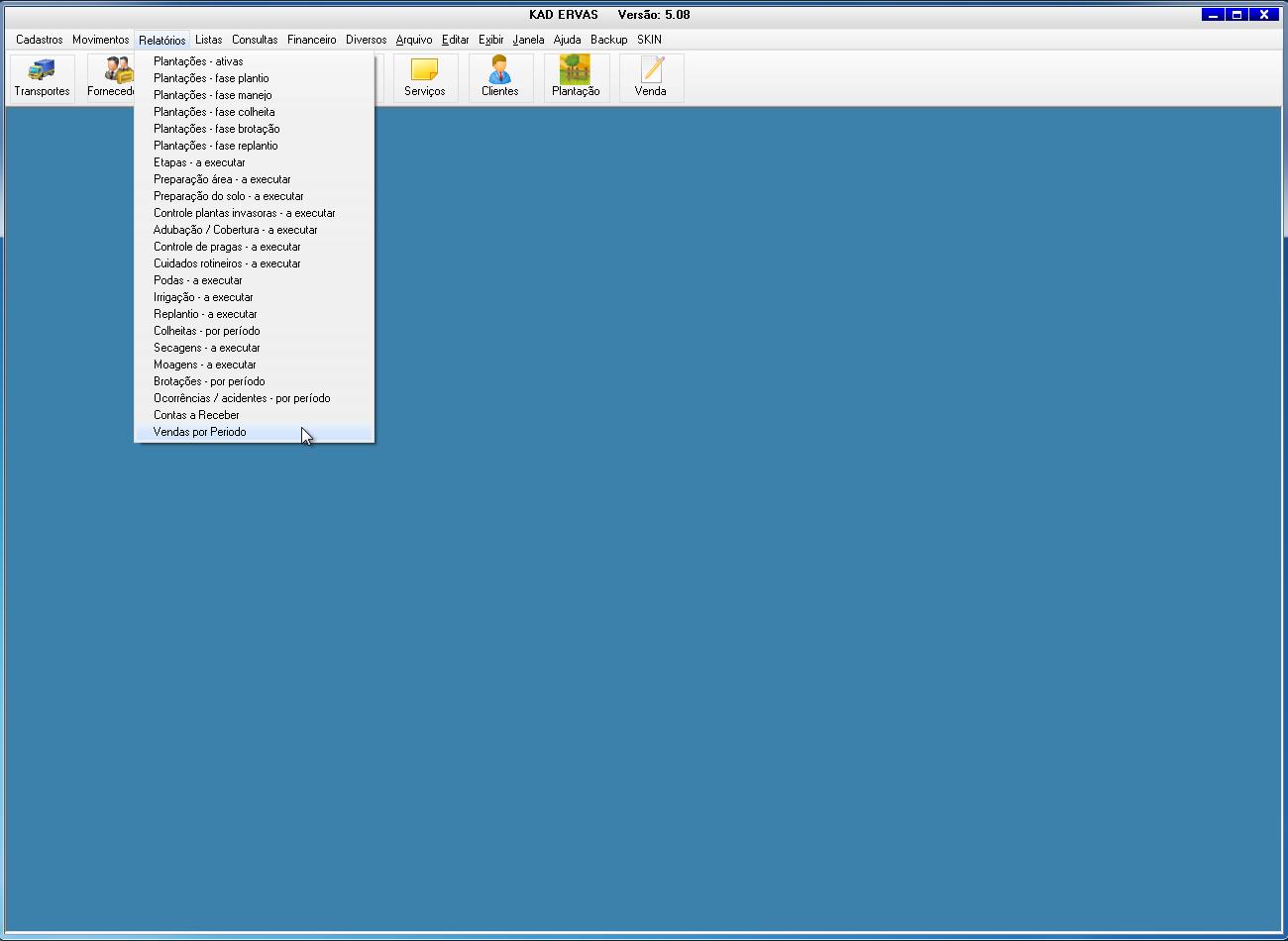
Task: Close the KAD ERVAS window
Action: coord(1263,15)
